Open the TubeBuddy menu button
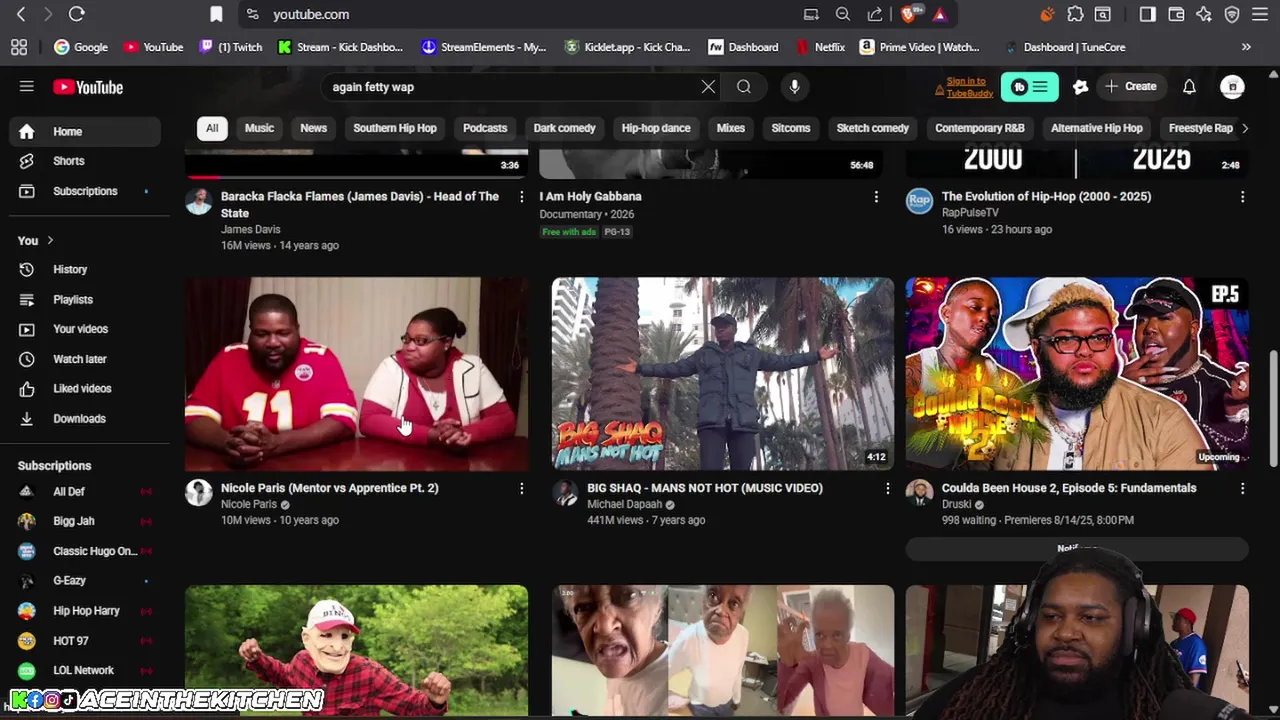Image resolution: width=1280 pixels, height=720 pixels. coord(1029,87)
